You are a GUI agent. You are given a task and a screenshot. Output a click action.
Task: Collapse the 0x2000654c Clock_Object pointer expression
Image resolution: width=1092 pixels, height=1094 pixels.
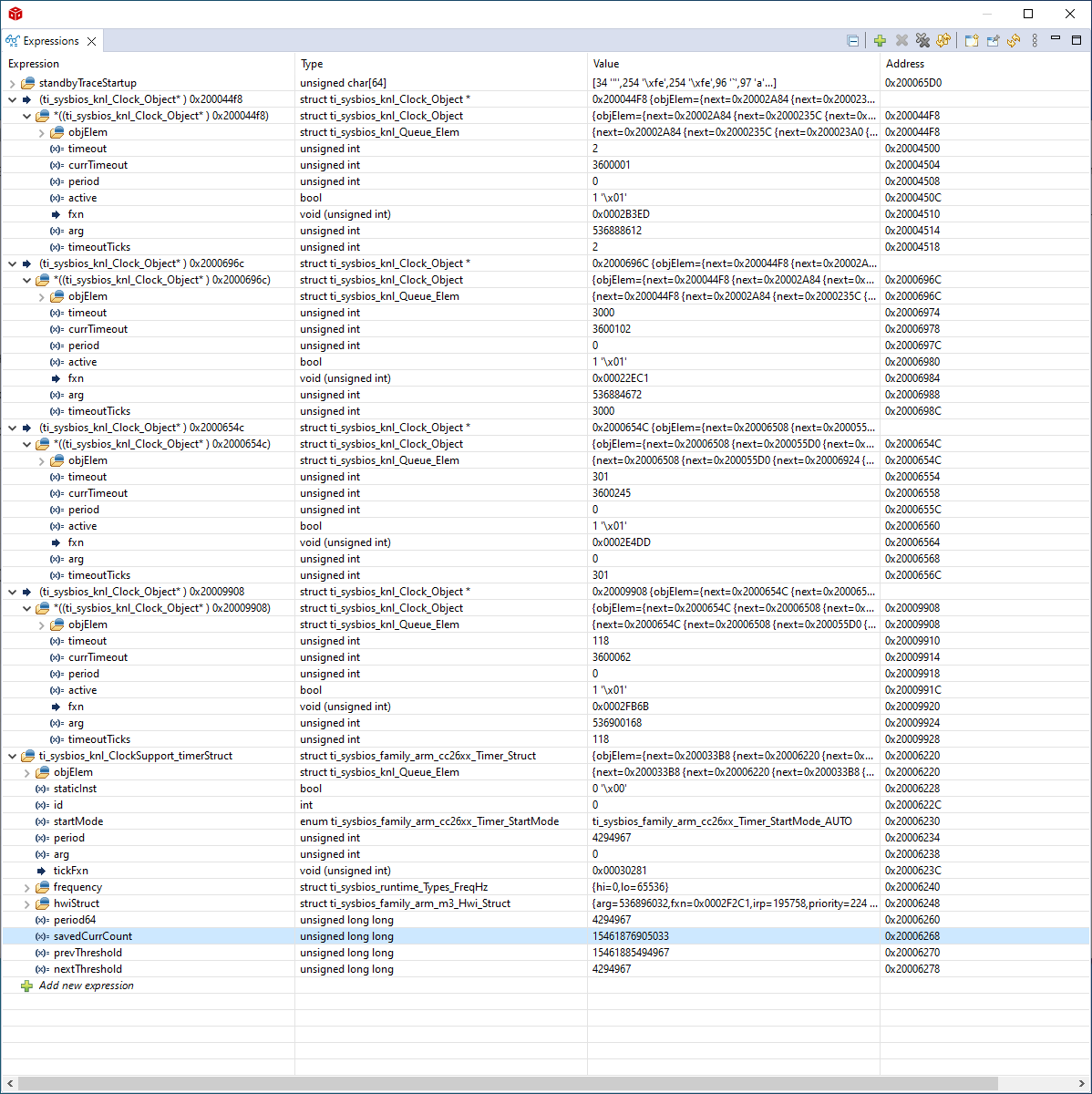point(12,428)
